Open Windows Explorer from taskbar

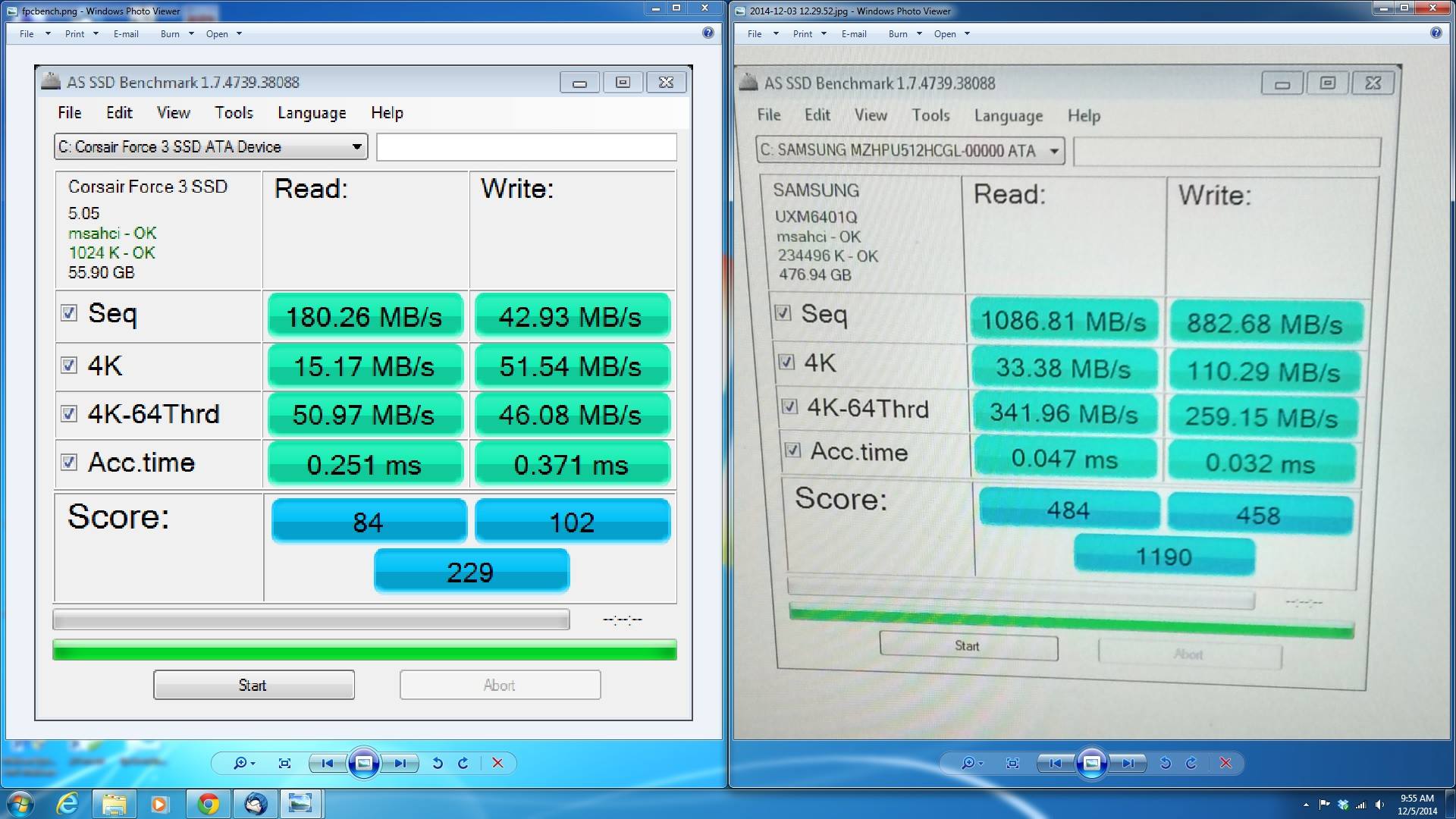click(114, 804)
